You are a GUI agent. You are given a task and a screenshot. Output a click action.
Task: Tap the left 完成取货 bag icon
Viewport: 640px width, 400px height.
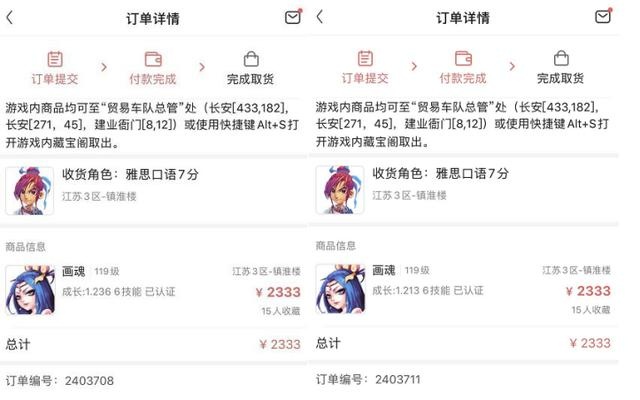[x=251, y=59]
